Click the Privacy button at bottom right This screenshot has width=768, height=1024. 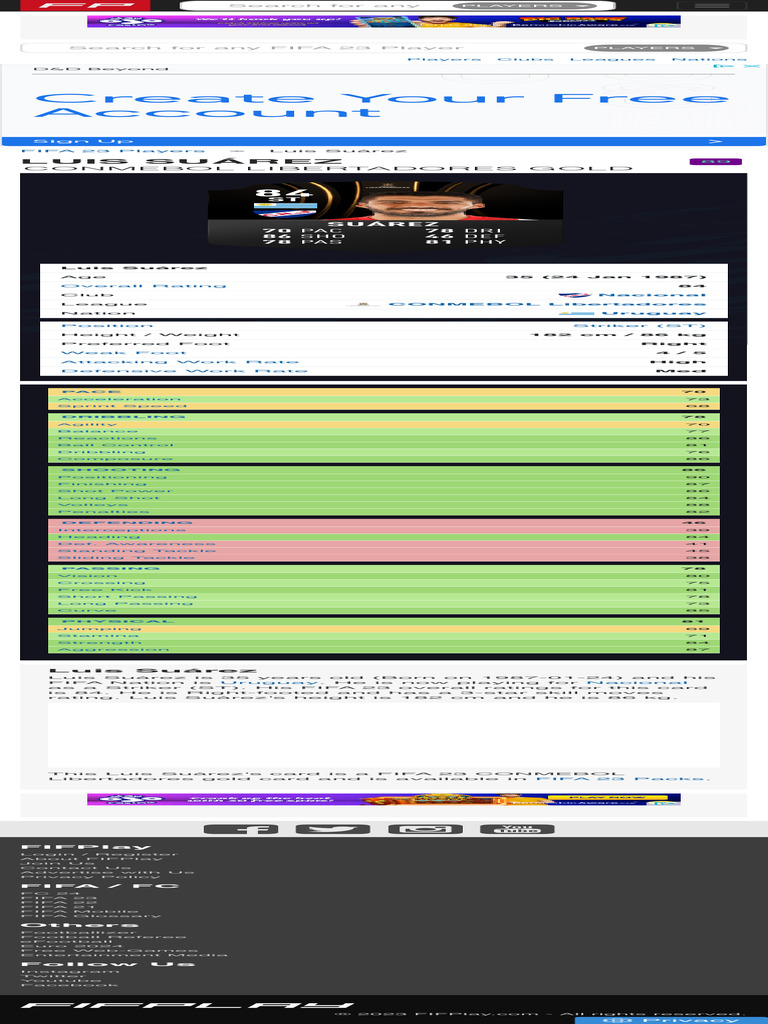pyautogui.click(x=671, y=1019)
